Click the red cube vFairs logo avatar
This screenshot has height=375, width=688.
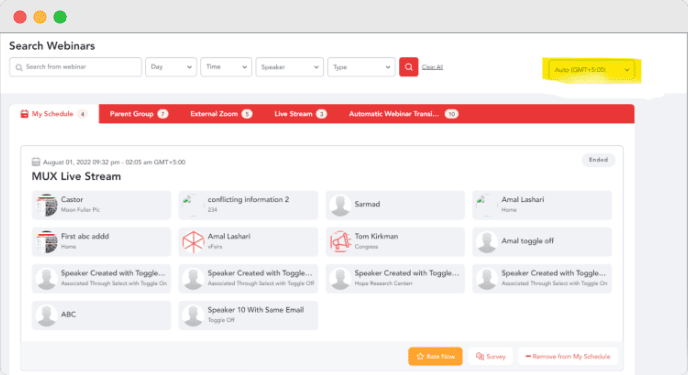click(193, 242)
